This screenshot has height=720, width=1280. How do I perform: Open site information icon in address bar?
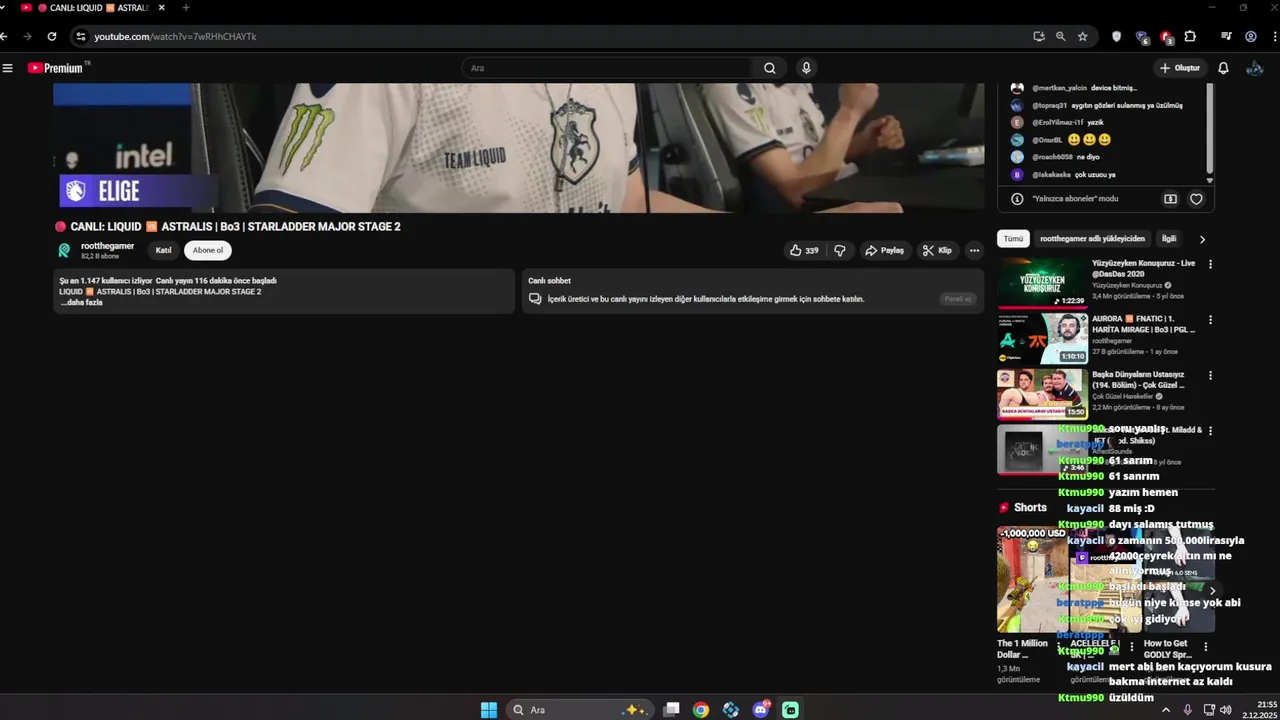(81, 36)
